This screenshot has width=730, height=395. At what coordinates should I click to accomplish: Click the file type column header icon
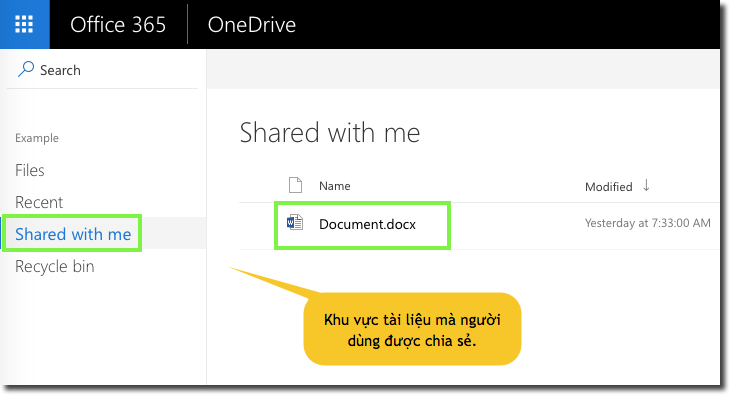tap(295, 185)
